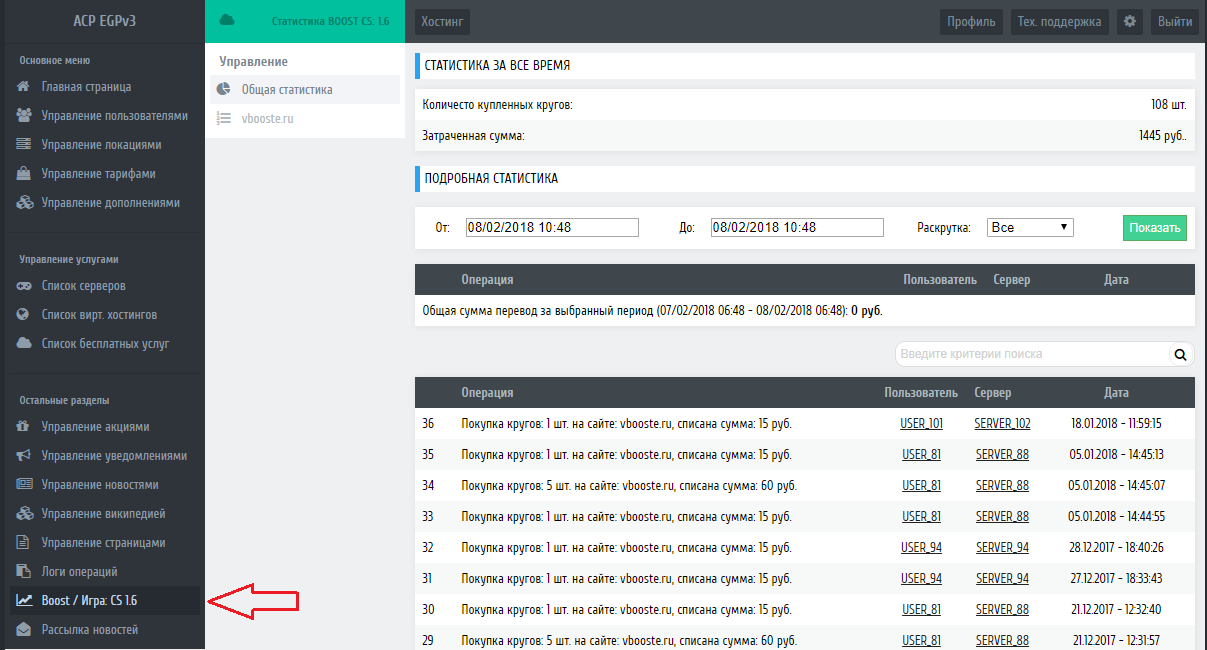1207x650 pixels.
Task: Click the home icon beside Главная страница
Action: [24, 87]
